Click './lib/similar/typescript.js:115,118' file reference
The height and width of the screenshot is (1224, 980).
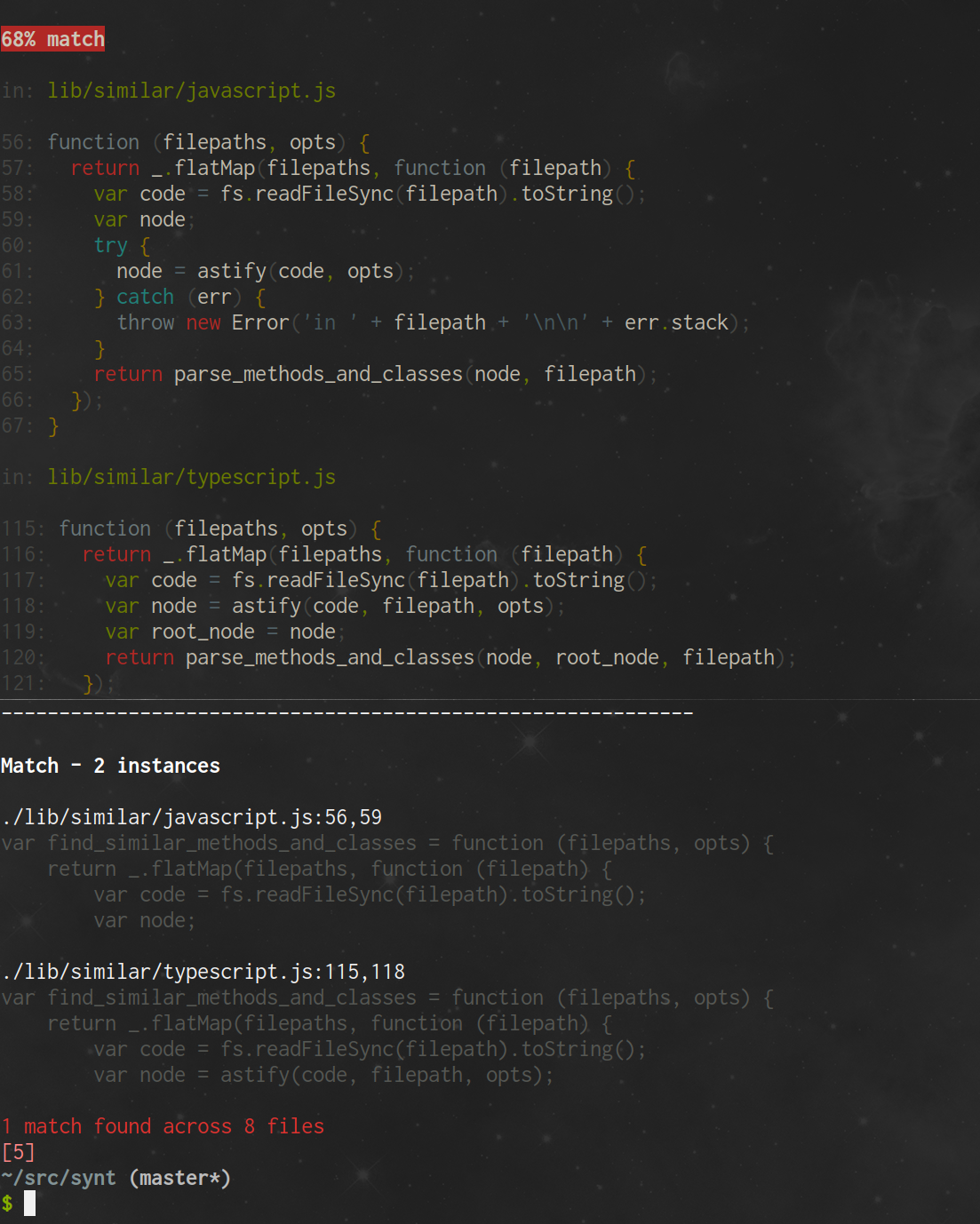203,972
